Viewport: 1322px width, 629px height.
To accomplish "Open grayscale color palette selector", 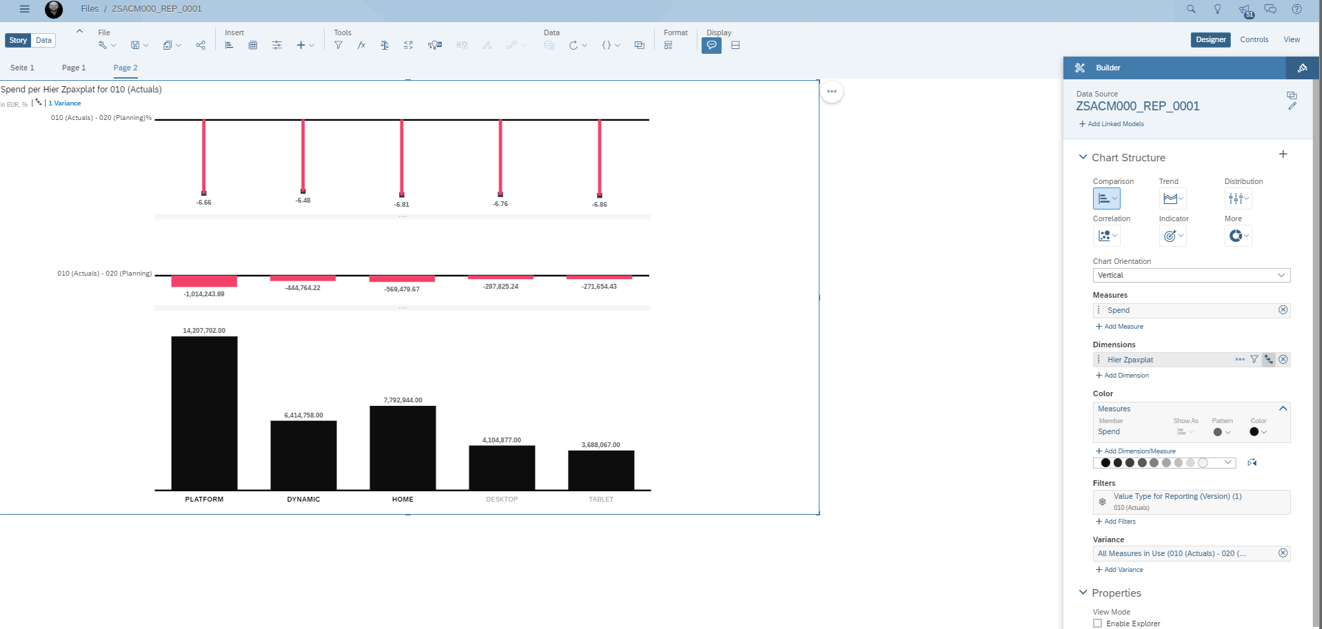I will click(x=1166, y=463).
